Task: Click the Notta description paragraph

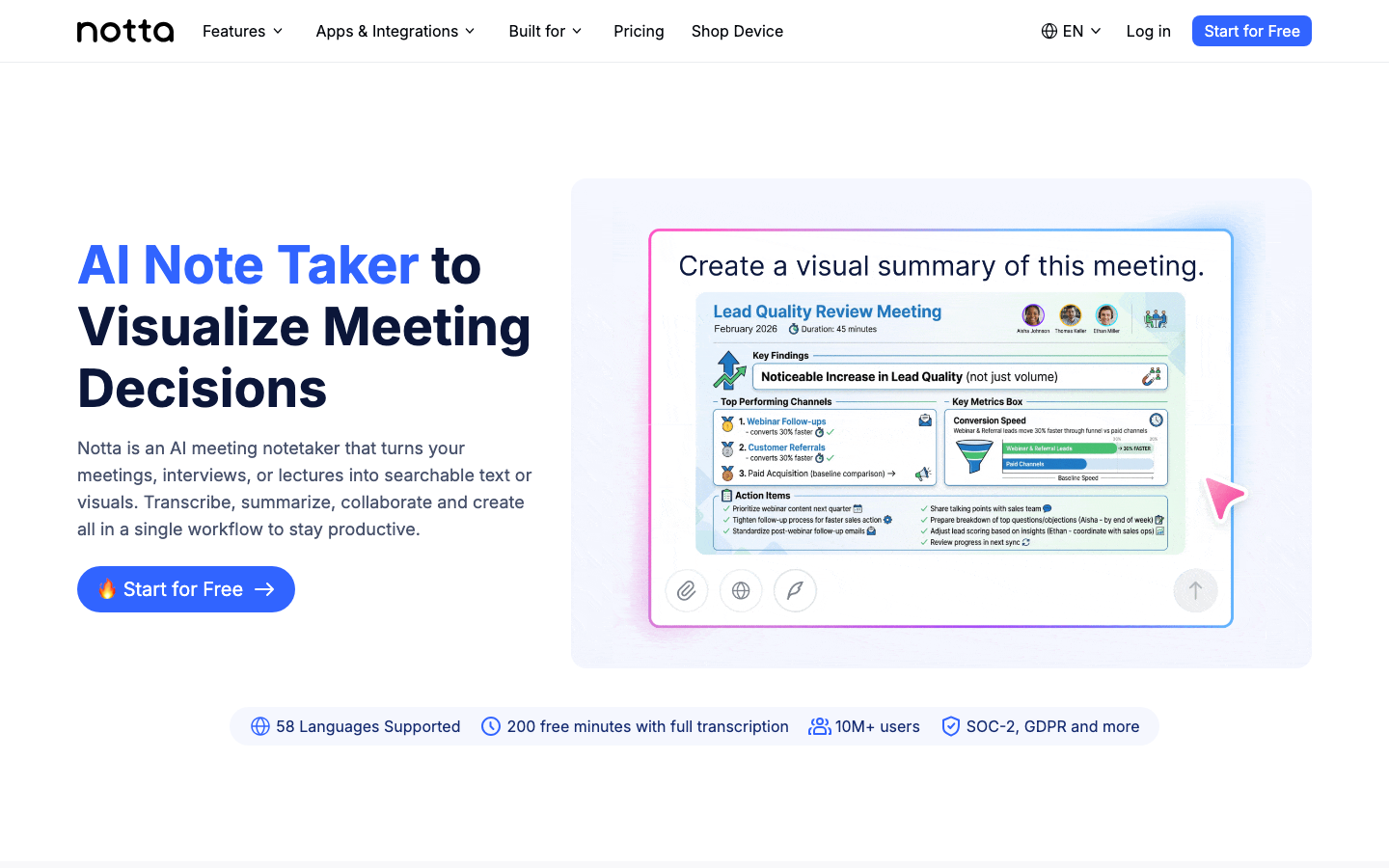Action: (x=305, y=489)
